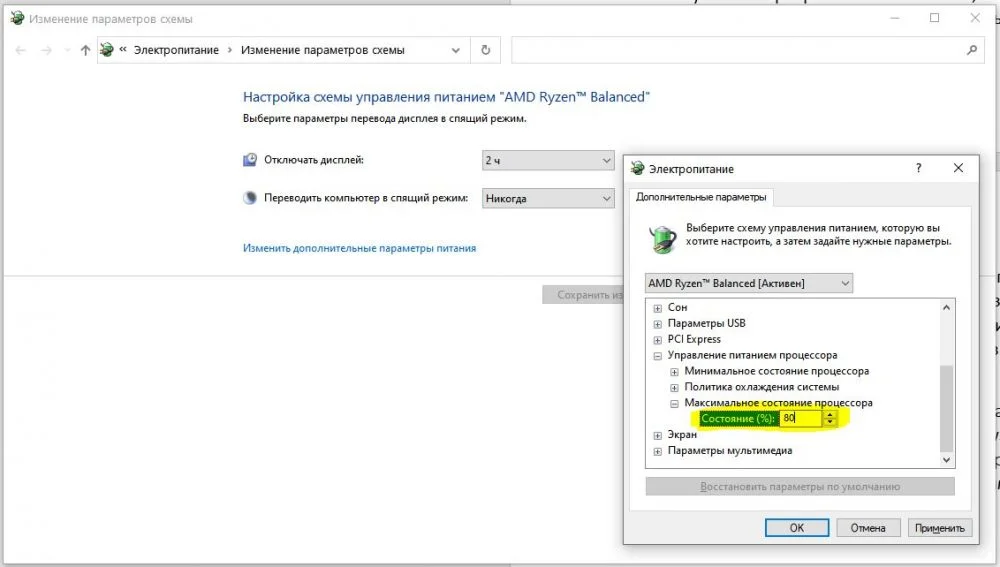Open the AMD Ryzen Balanced scheme dropdown
Viewport: 1000px width, 567px height.
tap(749, 283)
